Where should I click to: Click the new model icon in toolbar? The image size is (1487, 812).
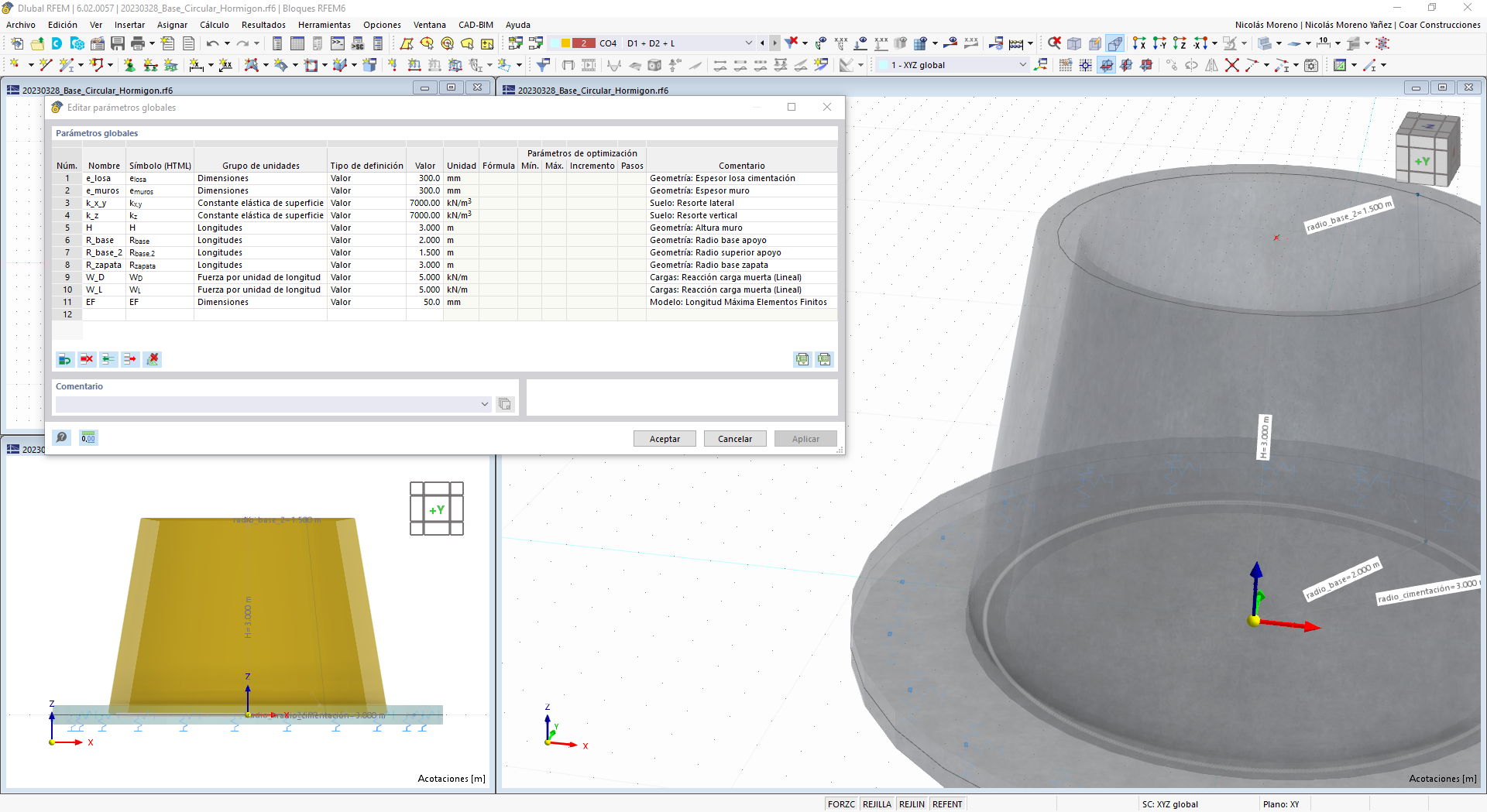17,43
